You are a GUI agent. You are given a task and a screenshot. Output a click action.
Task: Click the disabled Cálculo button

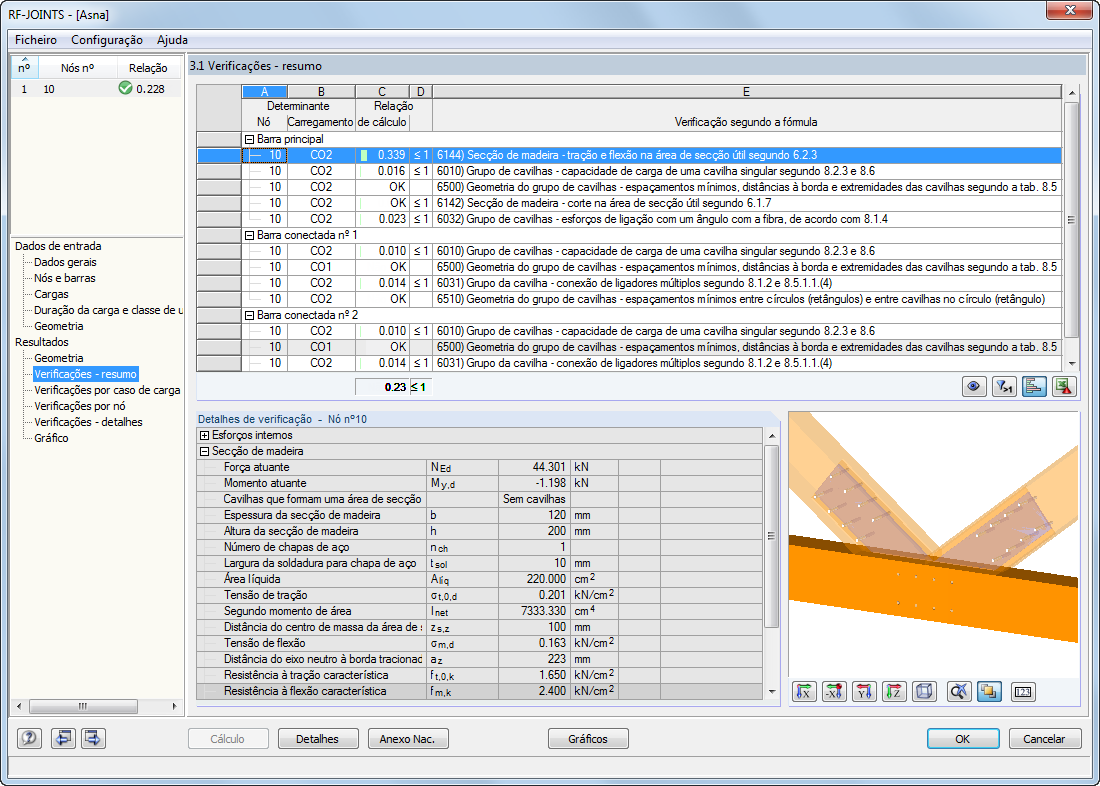click(228, 739)
